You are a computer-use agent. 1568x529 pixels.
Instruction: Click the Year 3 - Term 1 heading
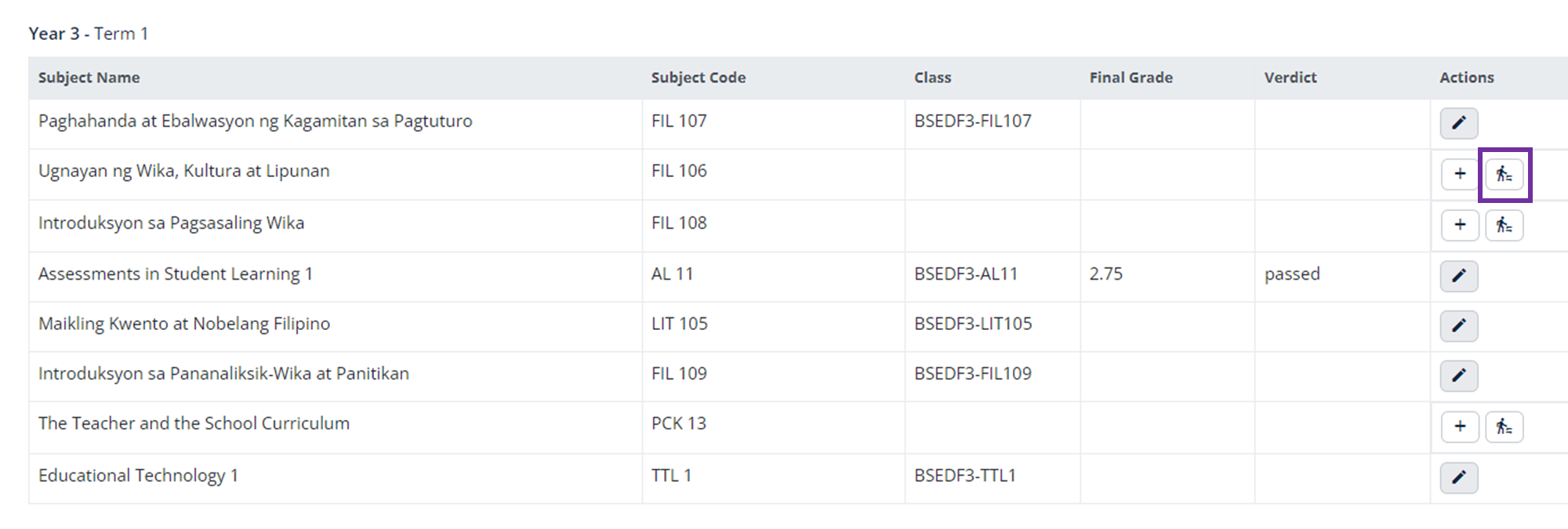88,34
